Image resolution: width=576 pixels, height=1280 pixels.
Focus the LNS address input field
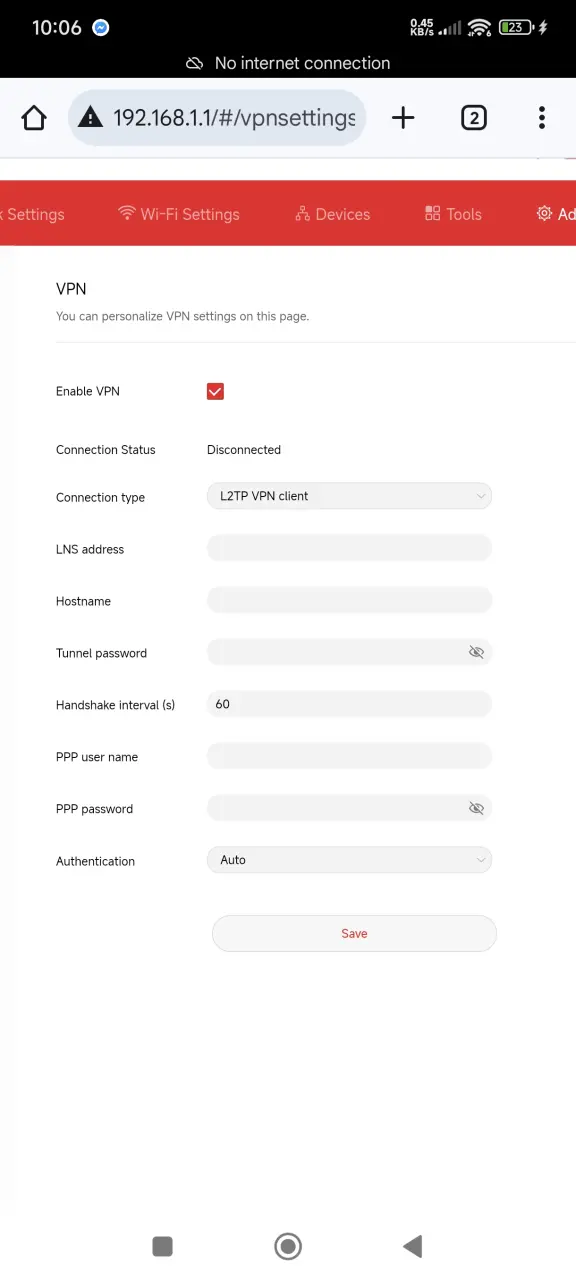tap(349, 548)
